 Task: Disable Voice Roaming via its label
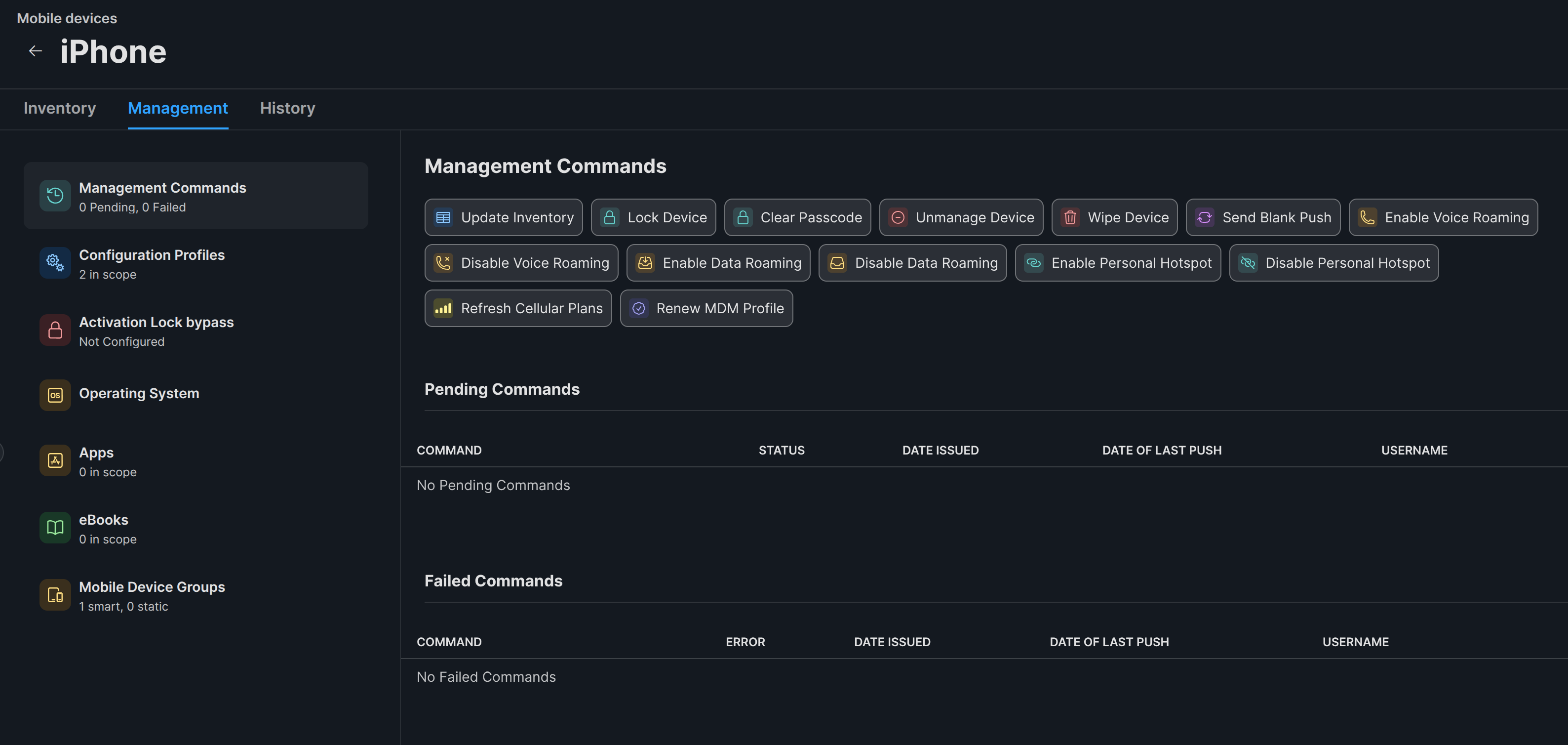(535, 263)
